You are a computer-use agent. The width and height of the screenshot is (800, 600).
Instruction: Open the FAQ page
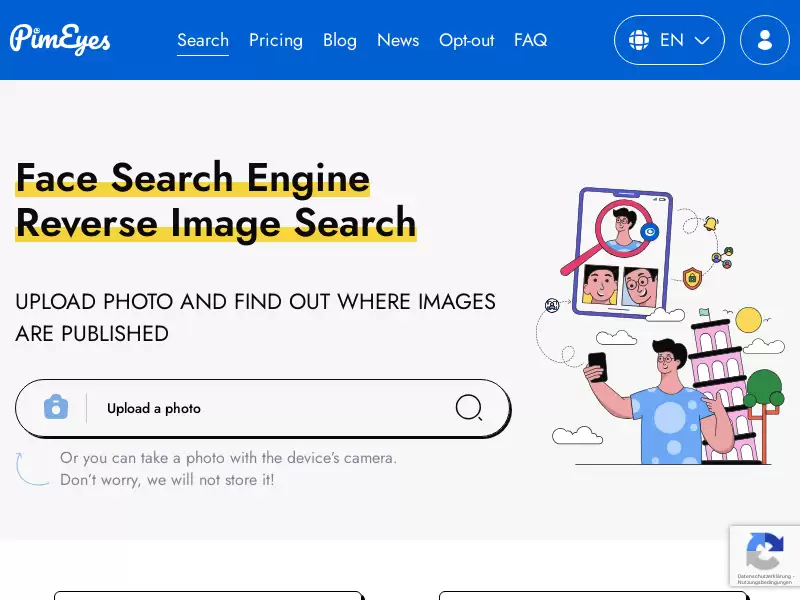[531, 40]
